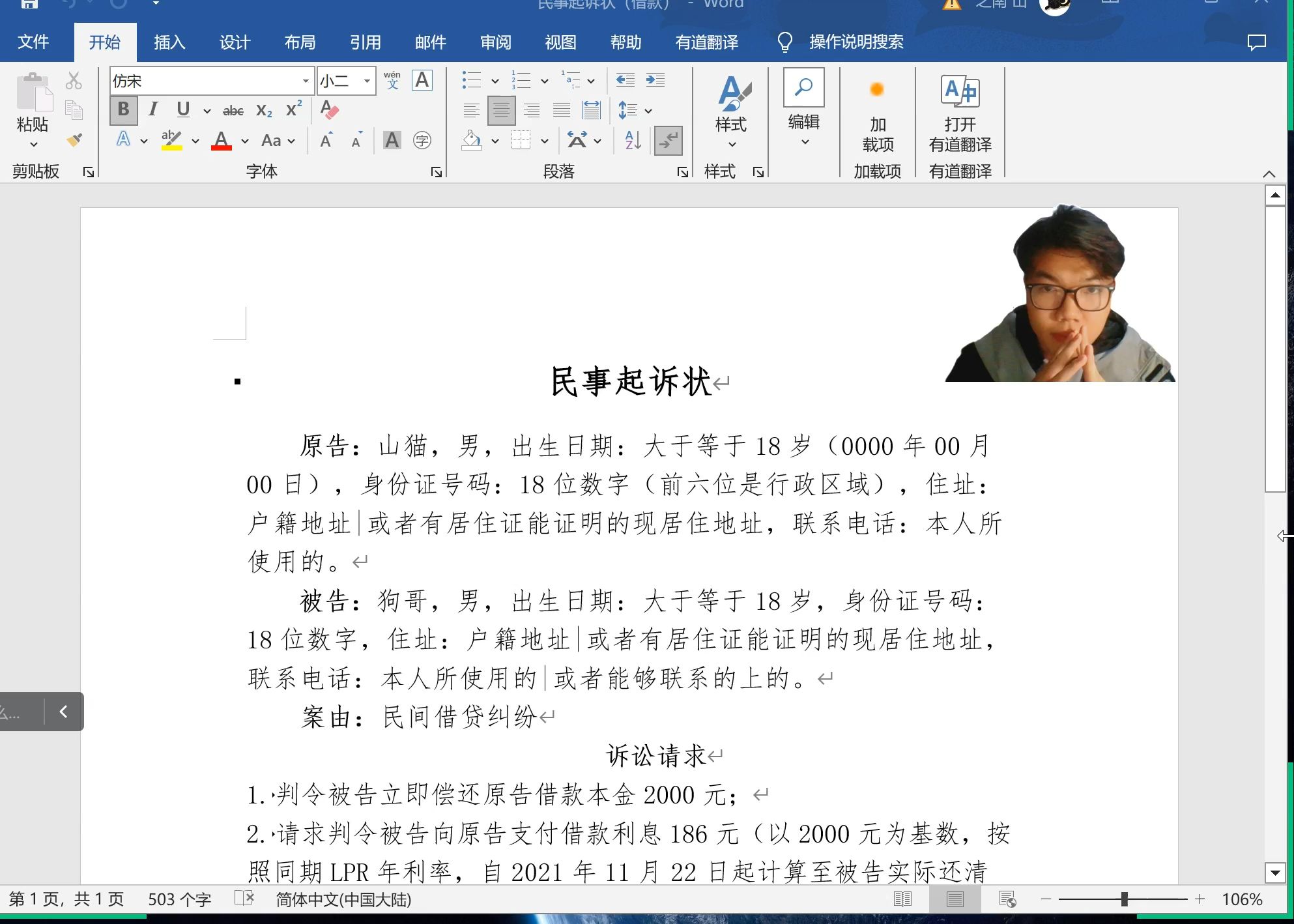Decrease paragraph indent
The image size is (1294, 924).
click(625, 80)
